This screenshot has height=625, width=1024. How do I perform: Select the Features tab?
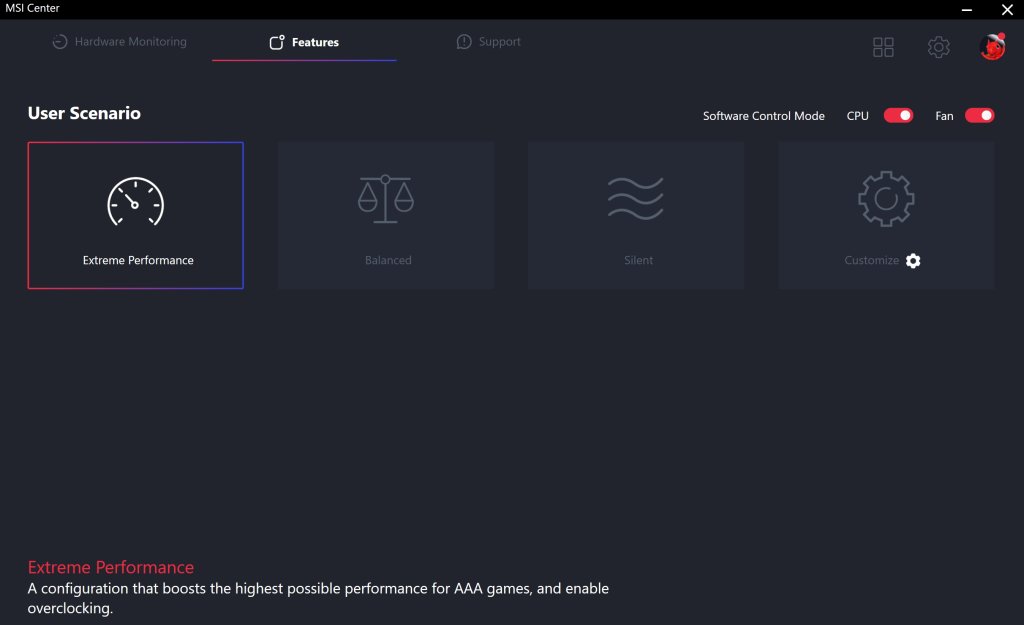(x=304, y=42)
